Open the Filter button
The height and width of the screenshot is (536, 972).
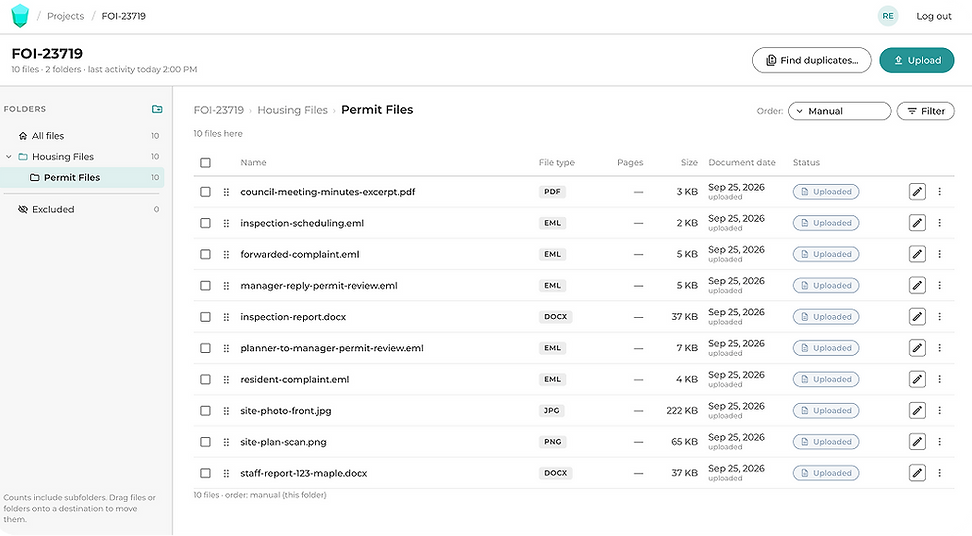pos(926,111)
